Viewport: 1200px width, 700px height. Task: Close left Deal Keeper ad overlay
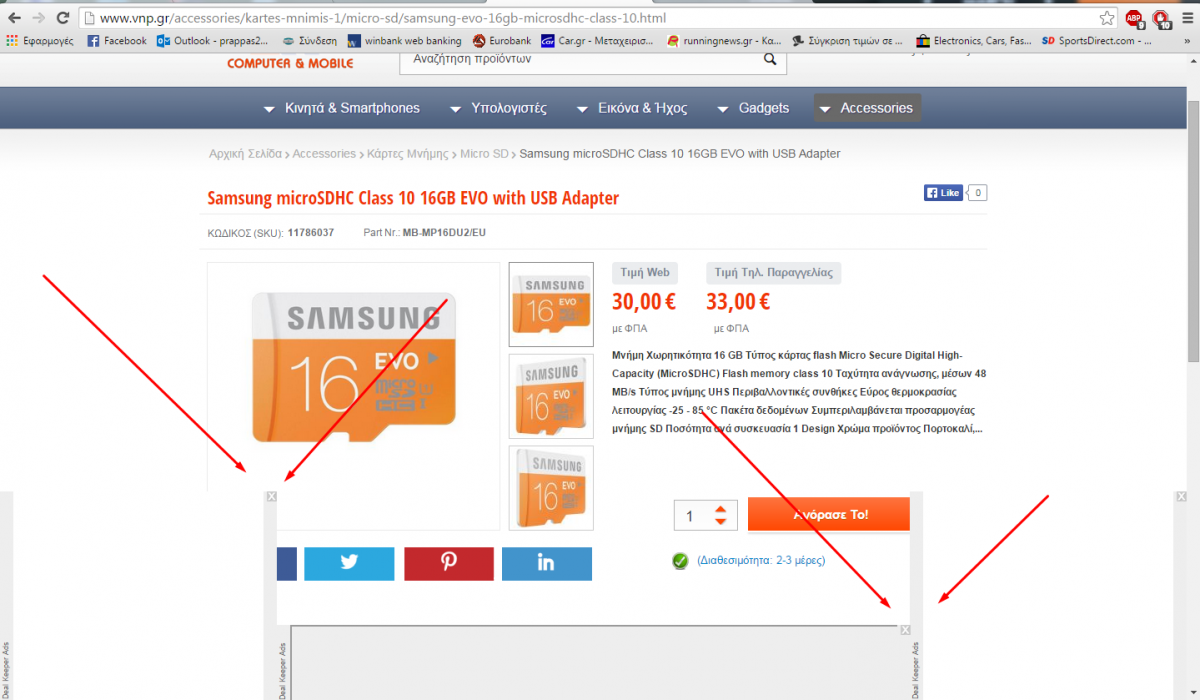pos(271,497)
